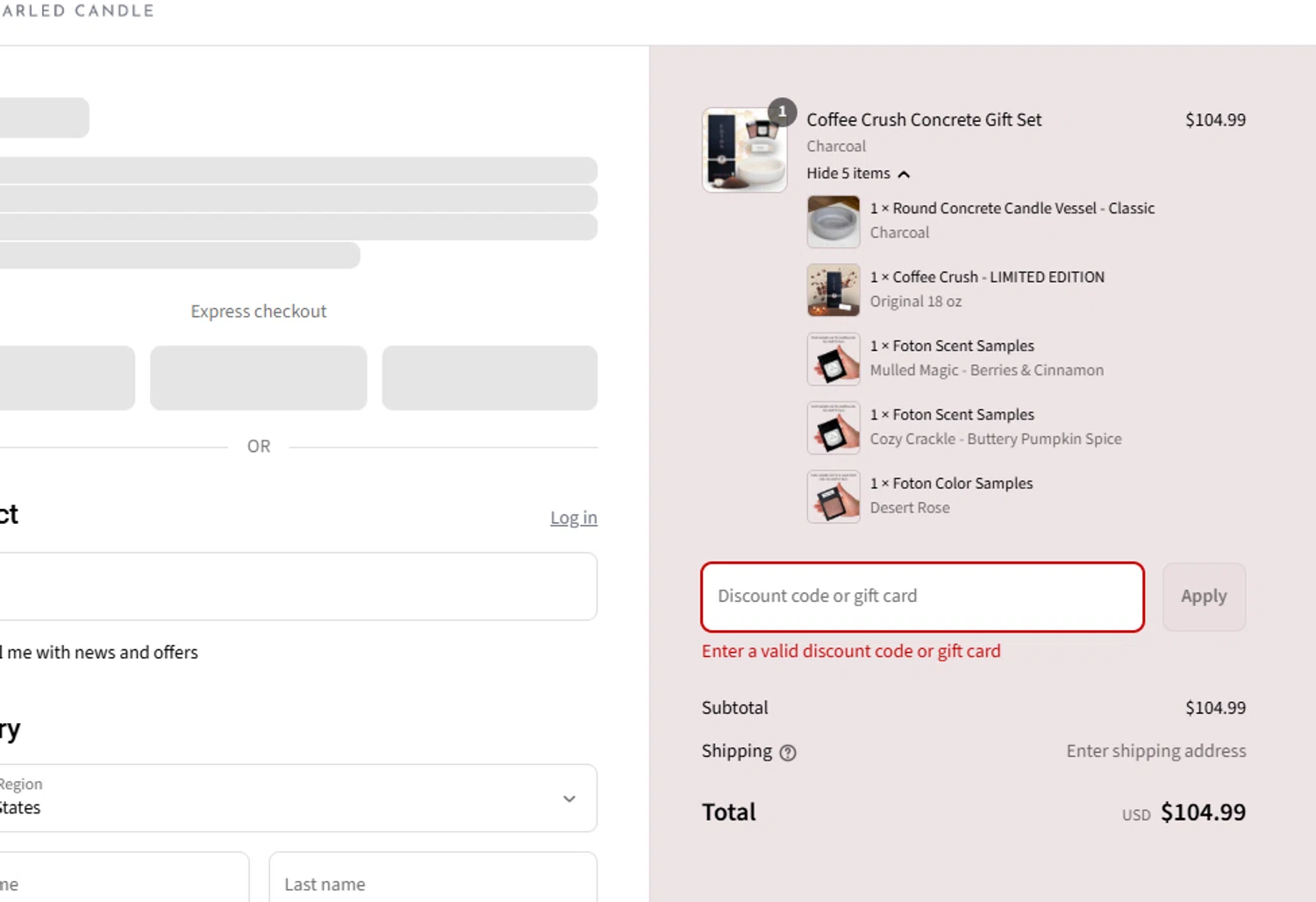Screen dimensions: 1316x902
Task: Click the Subtotal label
Action: (734, 708)
